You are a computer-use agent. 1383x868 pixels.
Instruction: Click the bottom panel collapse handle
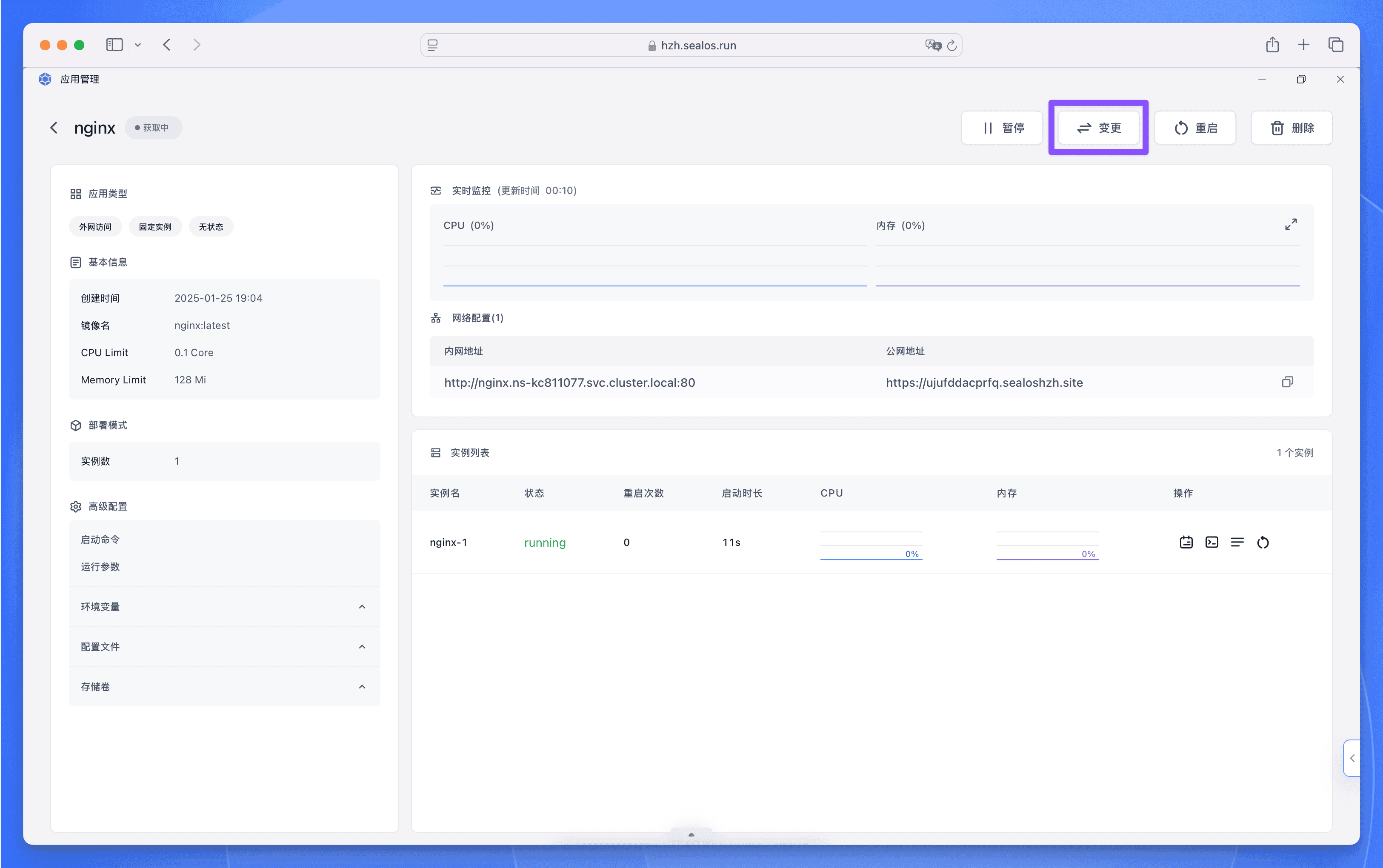click(x=691, y=835)
